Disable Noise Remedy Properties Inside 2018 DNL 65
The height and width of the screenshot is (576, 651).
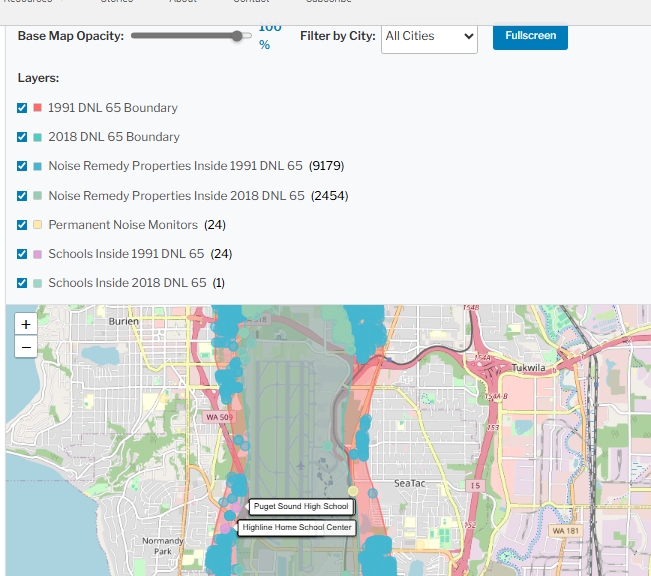(x=22, y=196)
